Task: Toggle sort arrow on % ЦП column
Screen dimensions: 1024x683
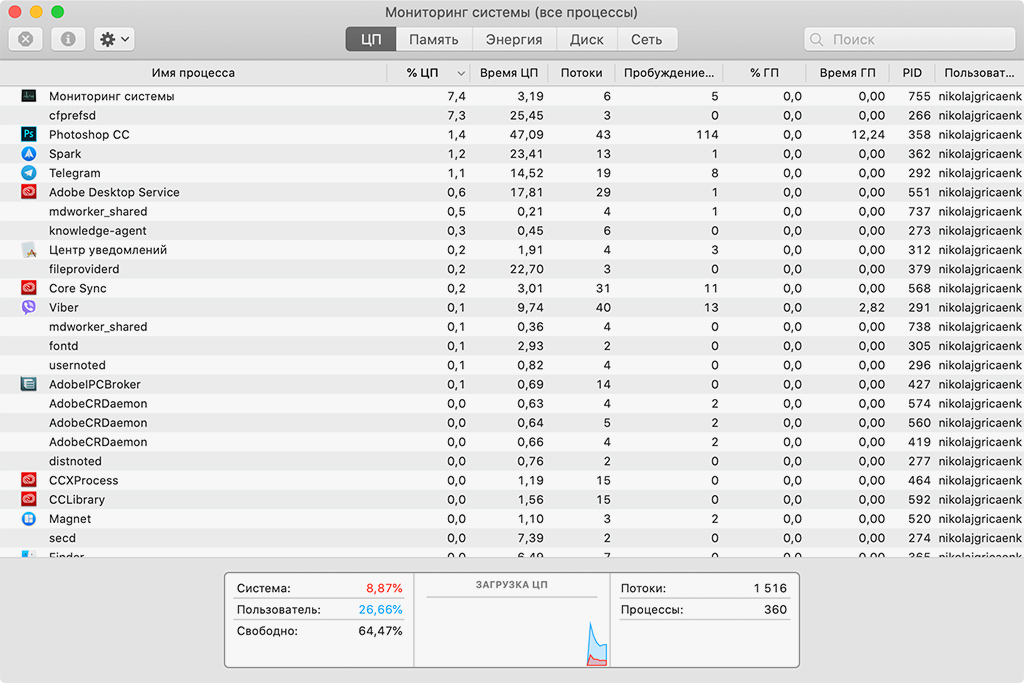Action: 461,73
